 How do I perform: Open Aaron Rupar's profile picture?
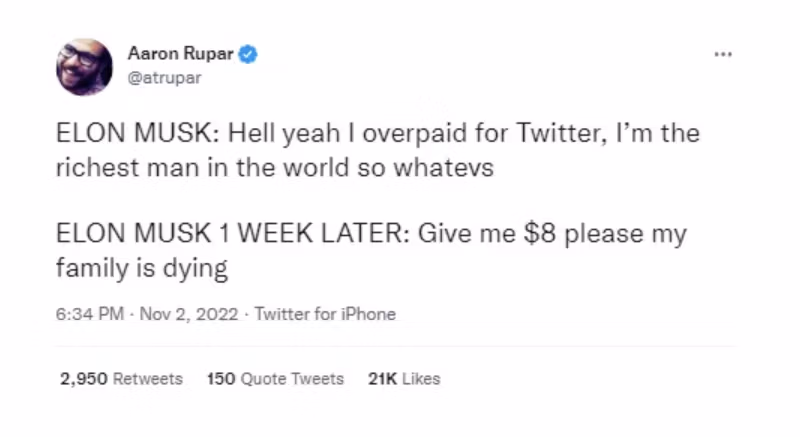85,67
